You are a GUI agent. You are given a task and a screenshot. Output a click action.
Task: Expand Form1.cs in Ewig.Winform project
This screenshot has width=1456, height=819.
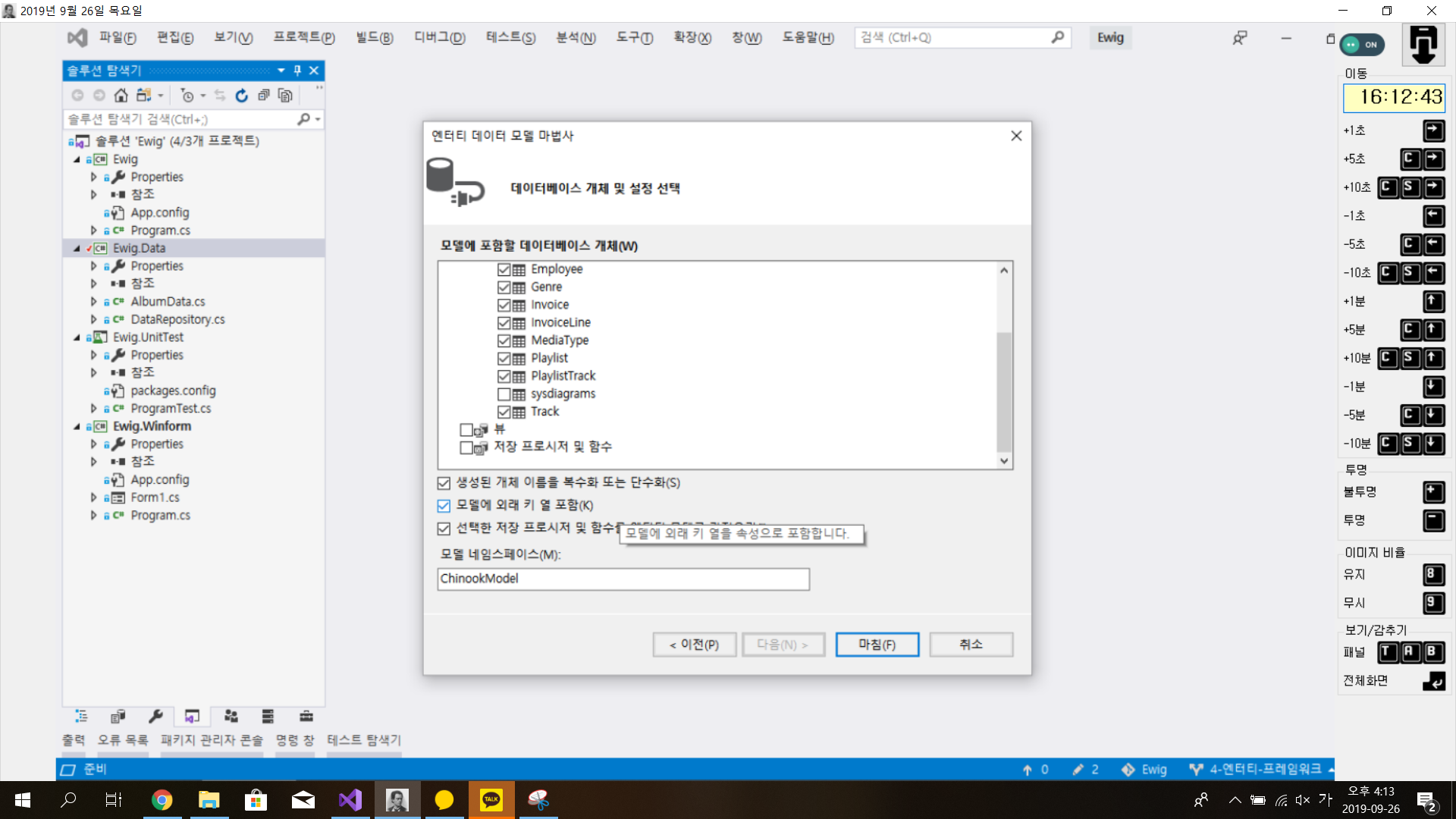pyautogui.click(x=94, y=498)
